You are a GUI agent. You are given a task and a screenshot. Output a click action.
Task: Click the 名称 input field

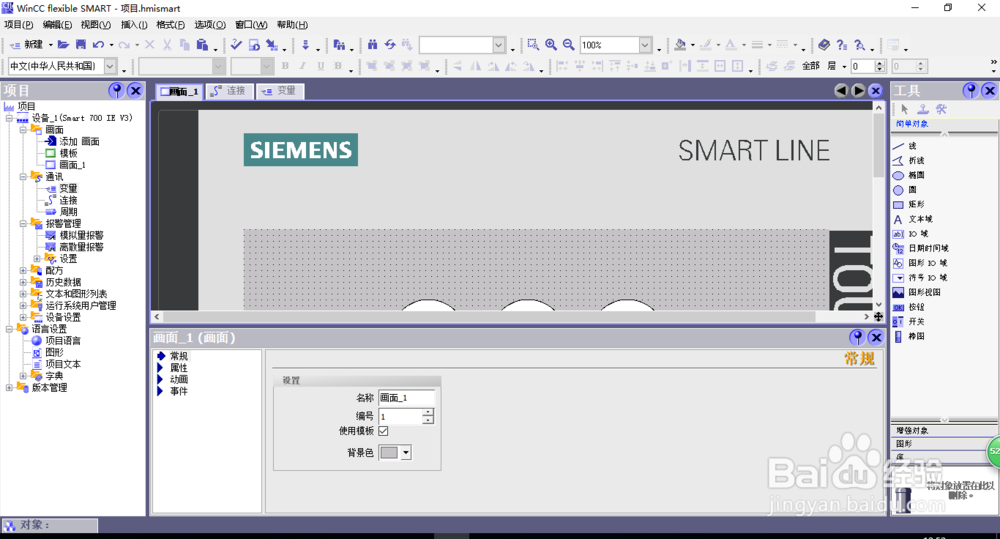point(406,398)
